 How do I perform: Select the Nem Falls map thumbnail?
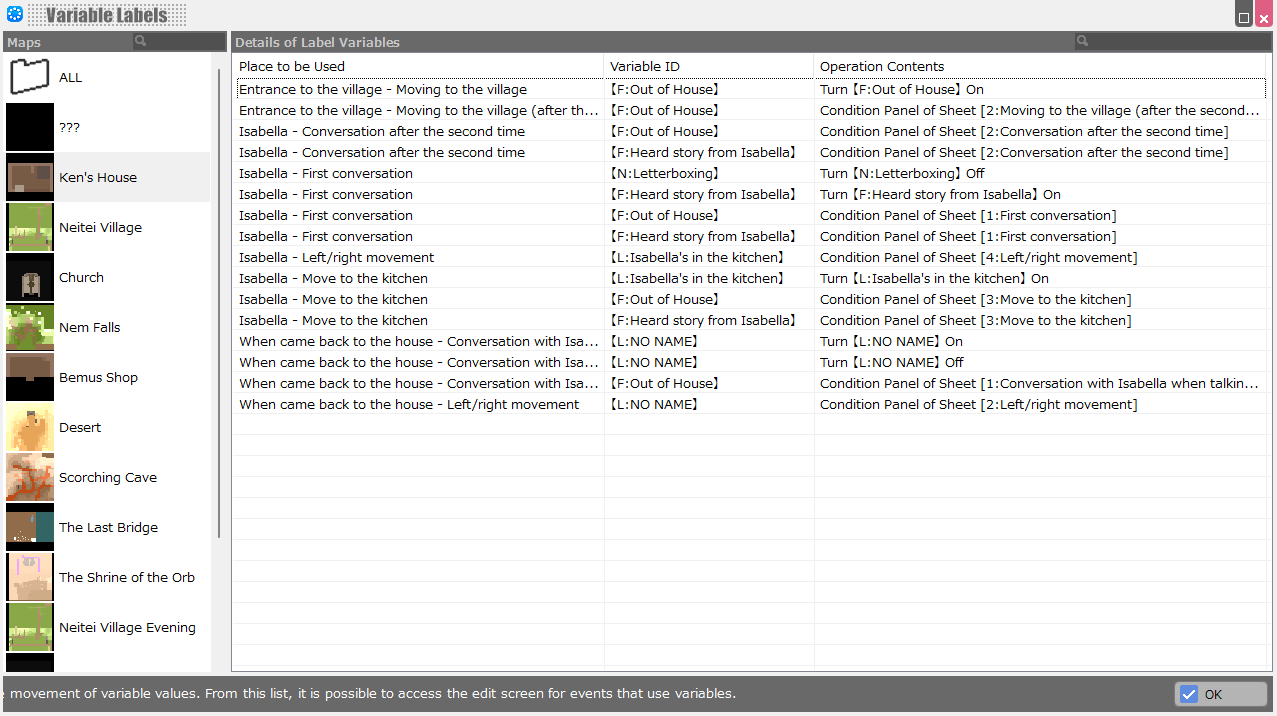pyautogui.click(x=30, y=327)
